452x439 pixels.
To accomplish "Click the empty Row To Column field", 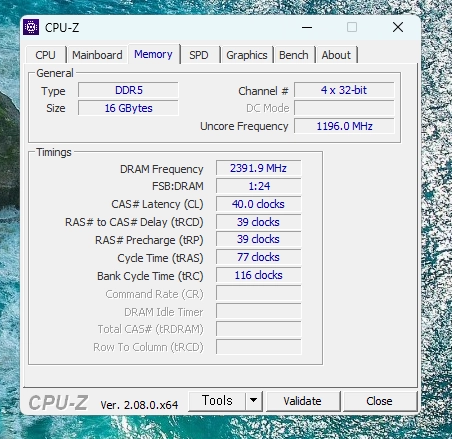I will 258,347.
